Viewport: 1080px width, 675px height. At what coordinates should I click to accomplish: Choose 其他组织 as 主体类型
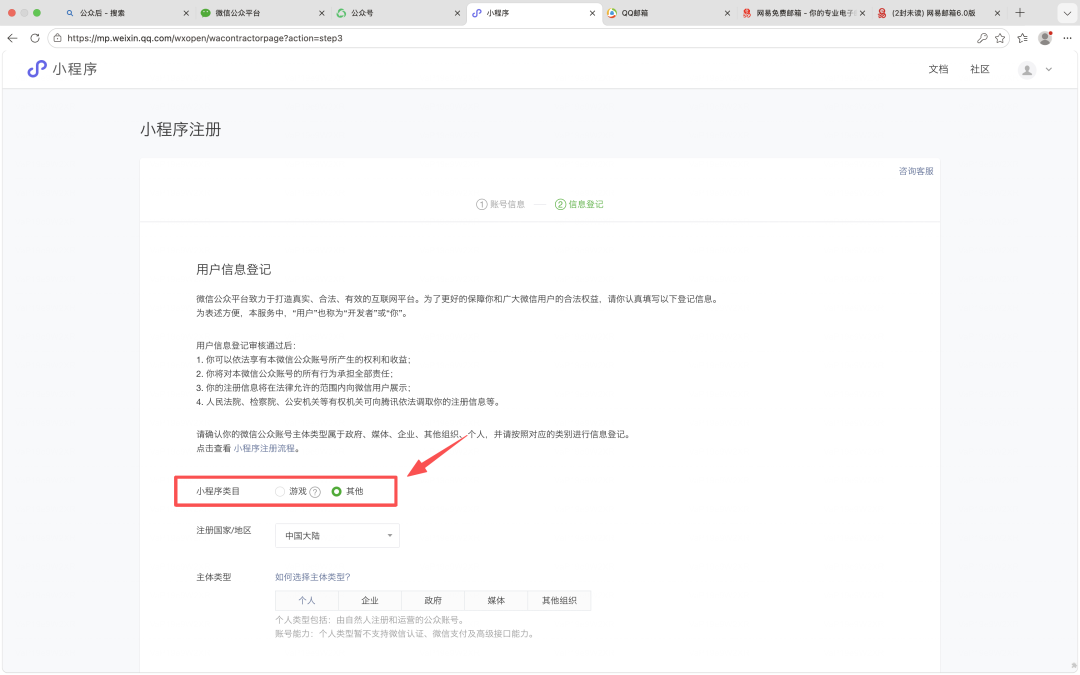point(559,601)
